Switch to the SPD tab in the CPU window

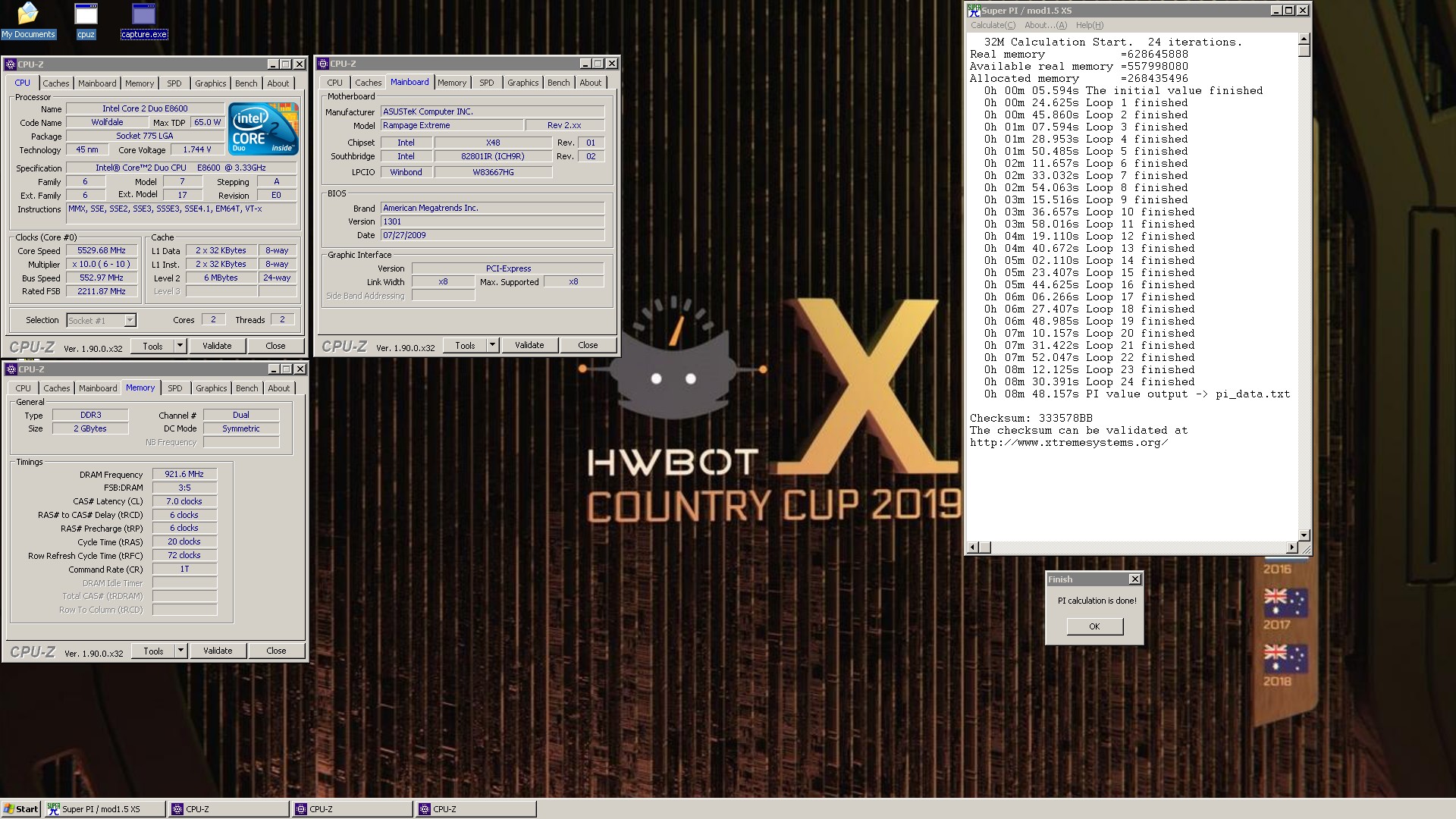174,83
